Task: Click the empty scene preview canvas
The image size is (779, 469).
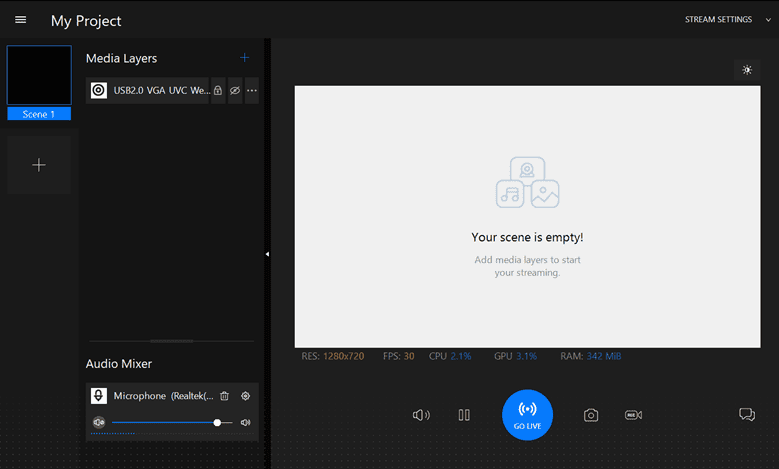Action: click(x=527, y=217)
